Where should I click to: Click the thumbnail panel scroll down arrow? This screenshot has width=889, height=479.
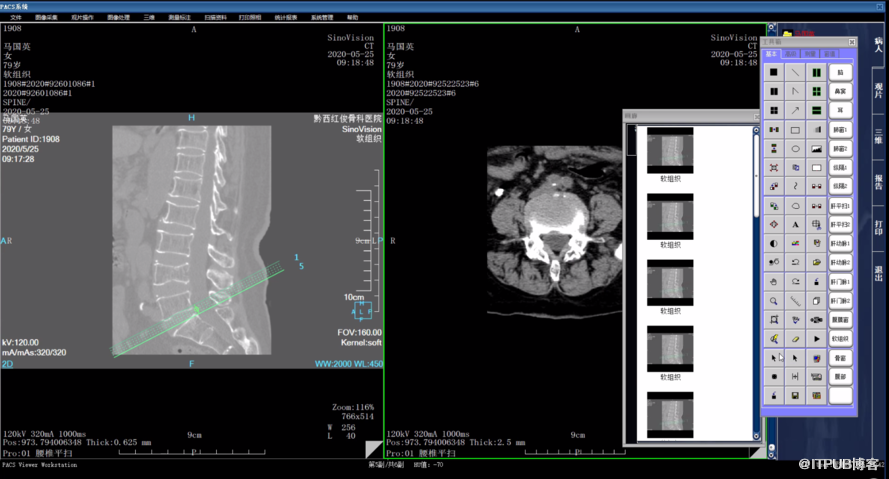756,436
